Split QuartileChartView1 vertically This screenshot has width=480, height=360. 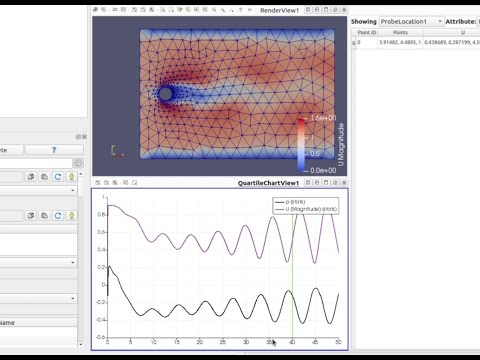pos(317,183)
